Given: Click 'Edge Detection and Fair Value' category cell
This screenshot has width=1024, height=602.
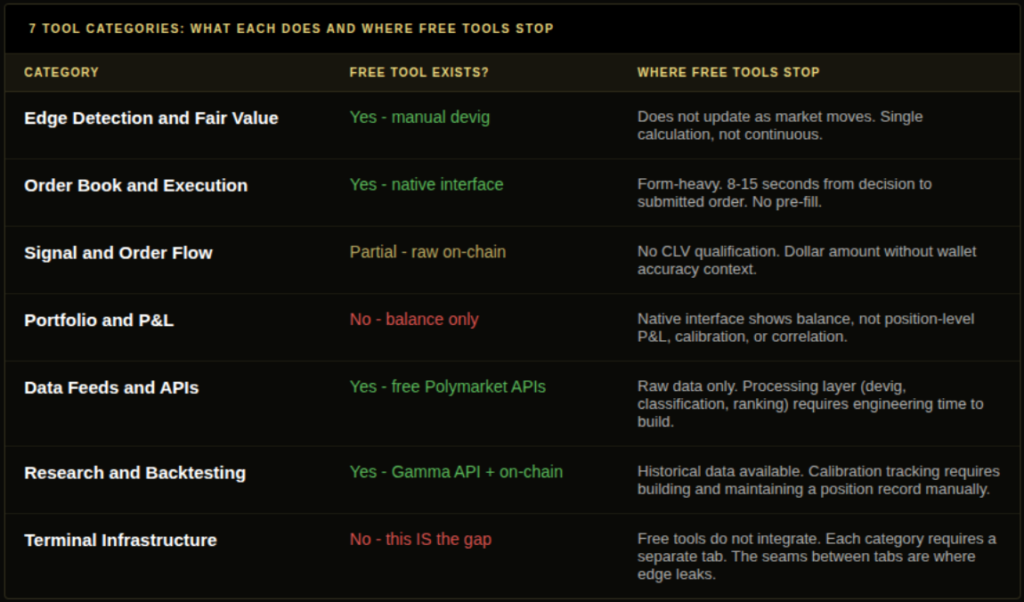Looking at the screenshot, I should (x=151, y=118).
